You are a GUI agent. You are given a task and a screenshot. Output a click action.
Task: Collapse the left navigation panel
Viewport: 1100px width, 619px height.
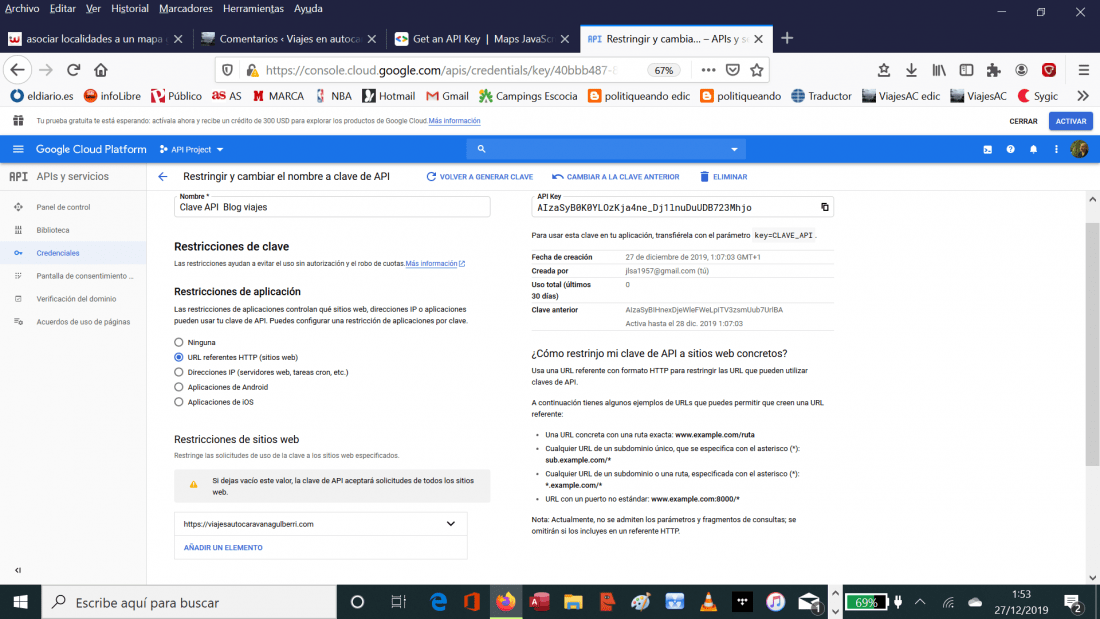[18, 570]
